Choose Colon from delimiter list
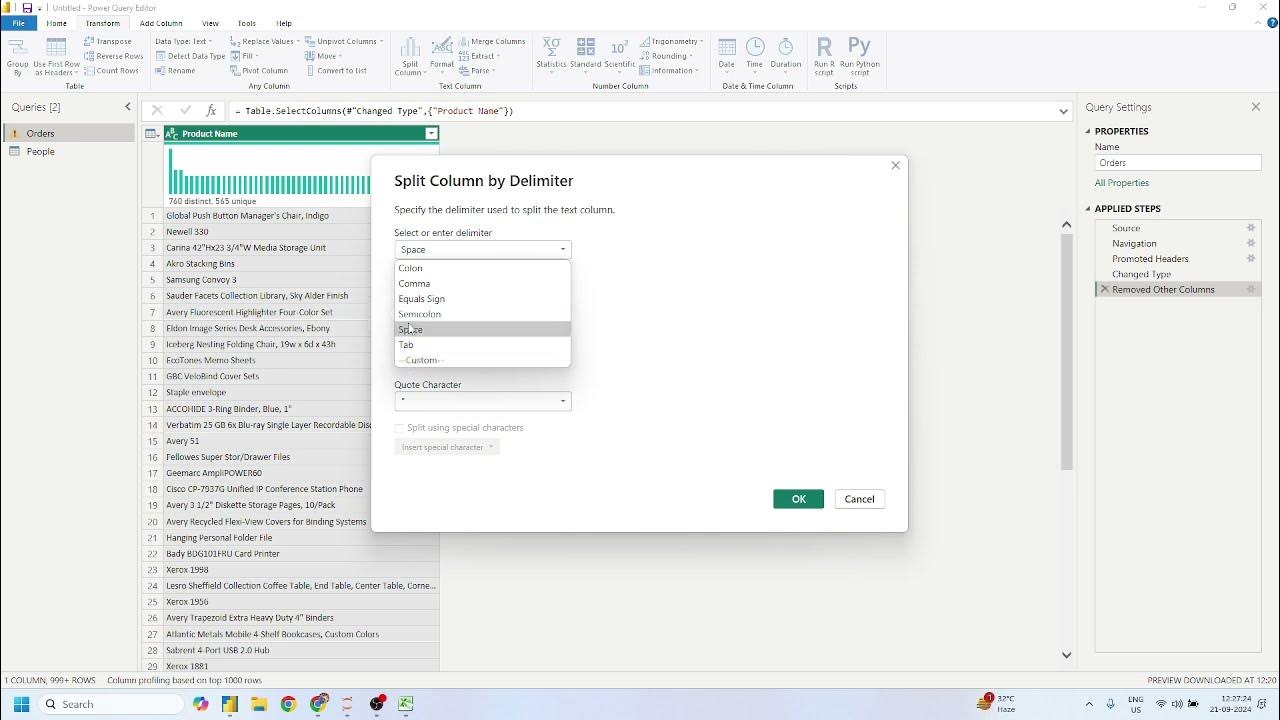The height and width of the screenshot is (720, 1280). (483, 268)
